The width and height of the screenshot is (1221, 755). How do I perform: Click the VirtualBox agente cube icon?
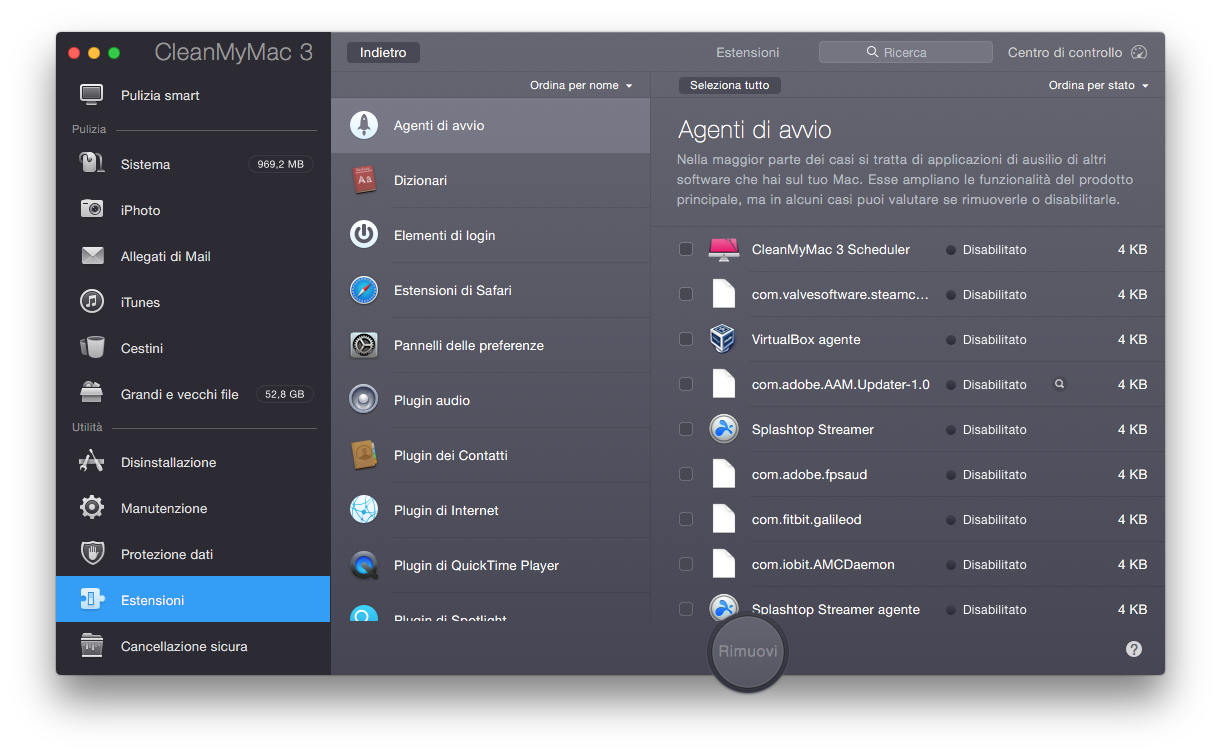coord(723,339)
